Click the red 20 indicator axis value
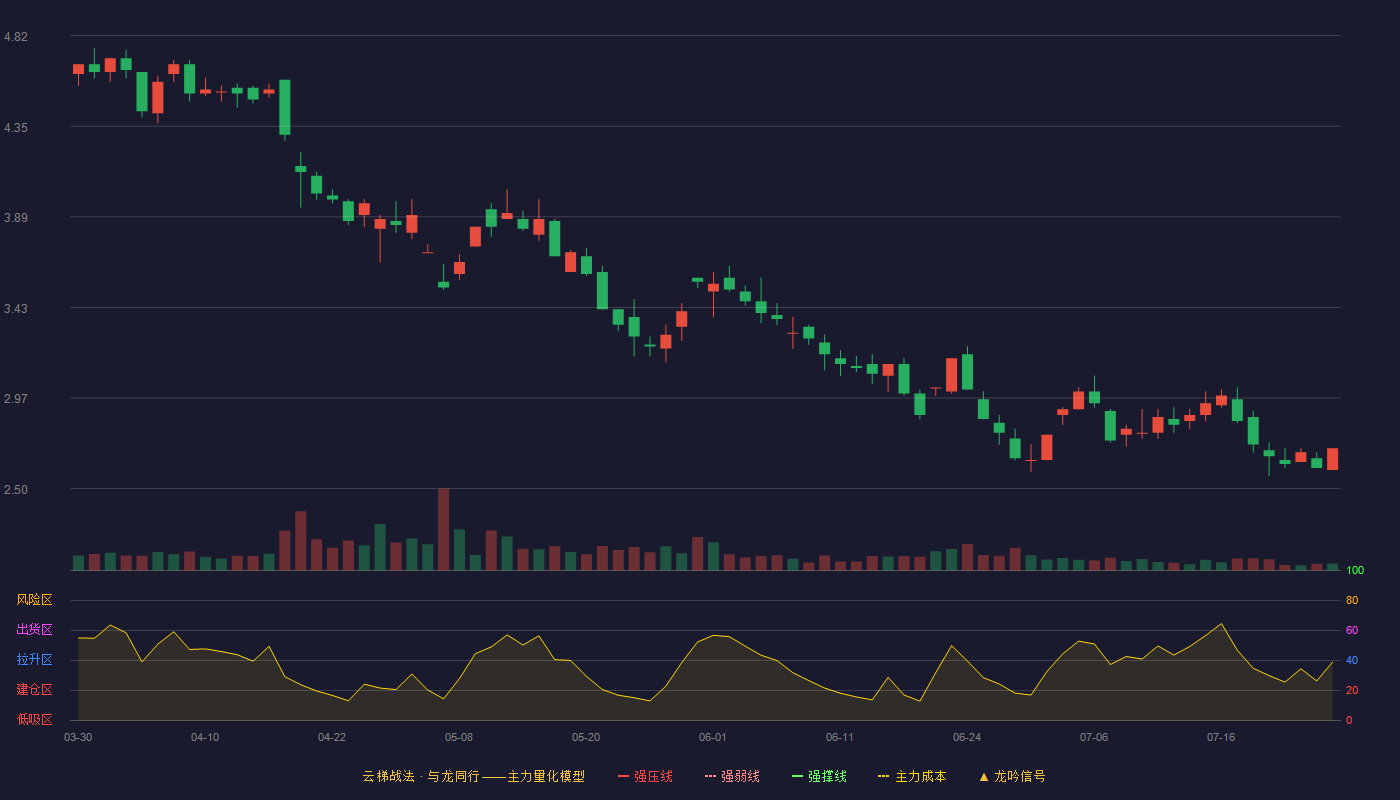Screen dimensions: 1400x800 coord(1352,690)
